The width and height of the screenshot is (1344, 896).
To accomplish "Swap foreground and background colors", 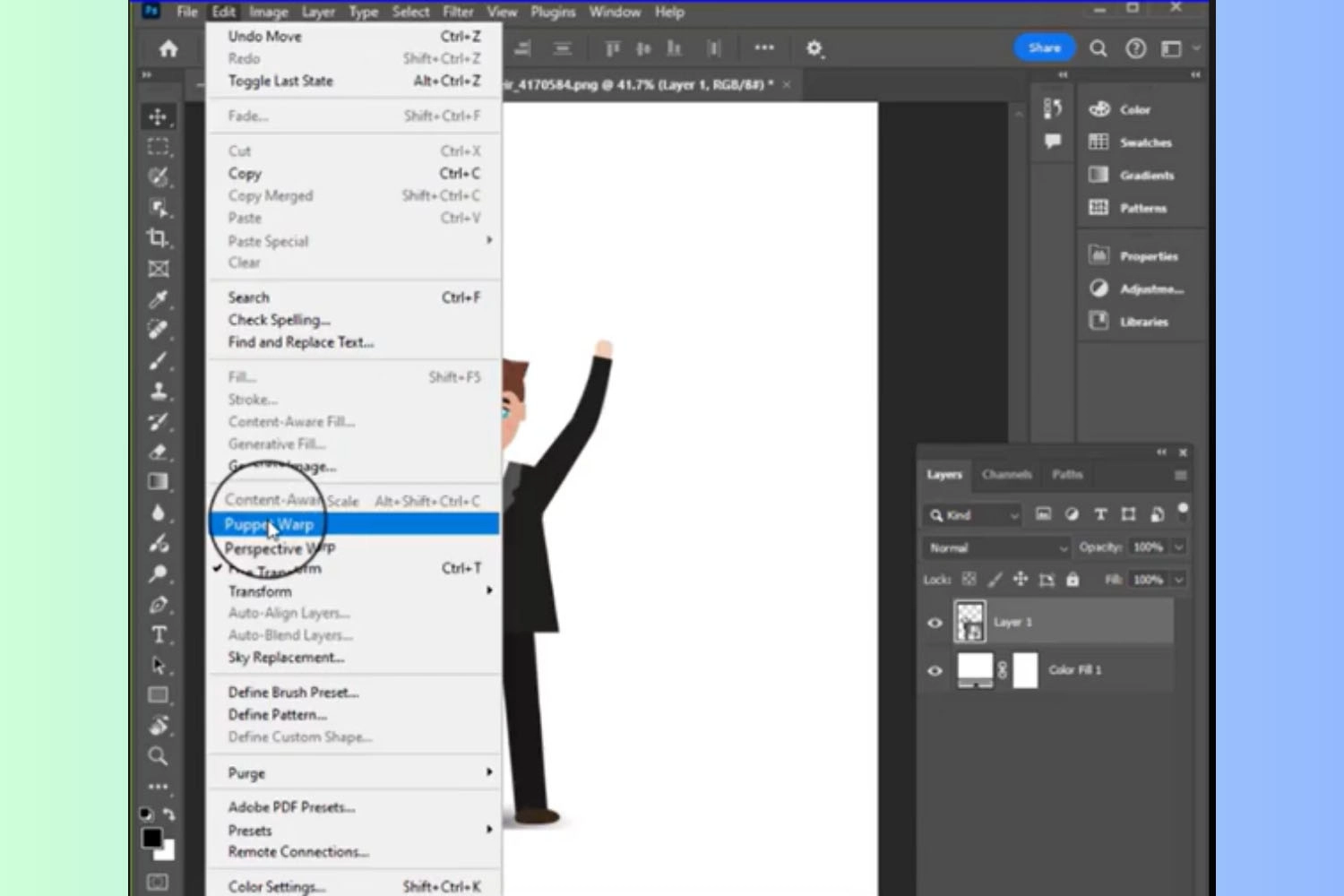I will click(169, 814).
